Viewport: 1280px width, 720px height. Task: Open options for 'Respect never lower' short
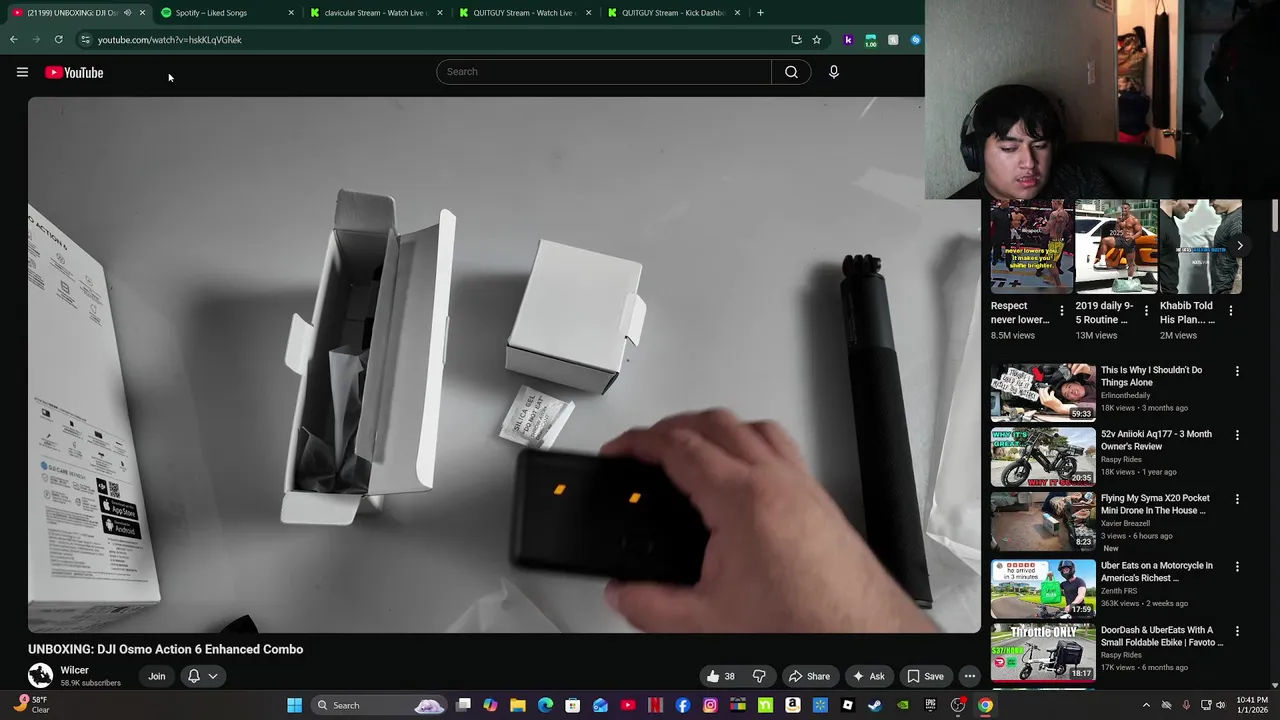pos(1061,311)
